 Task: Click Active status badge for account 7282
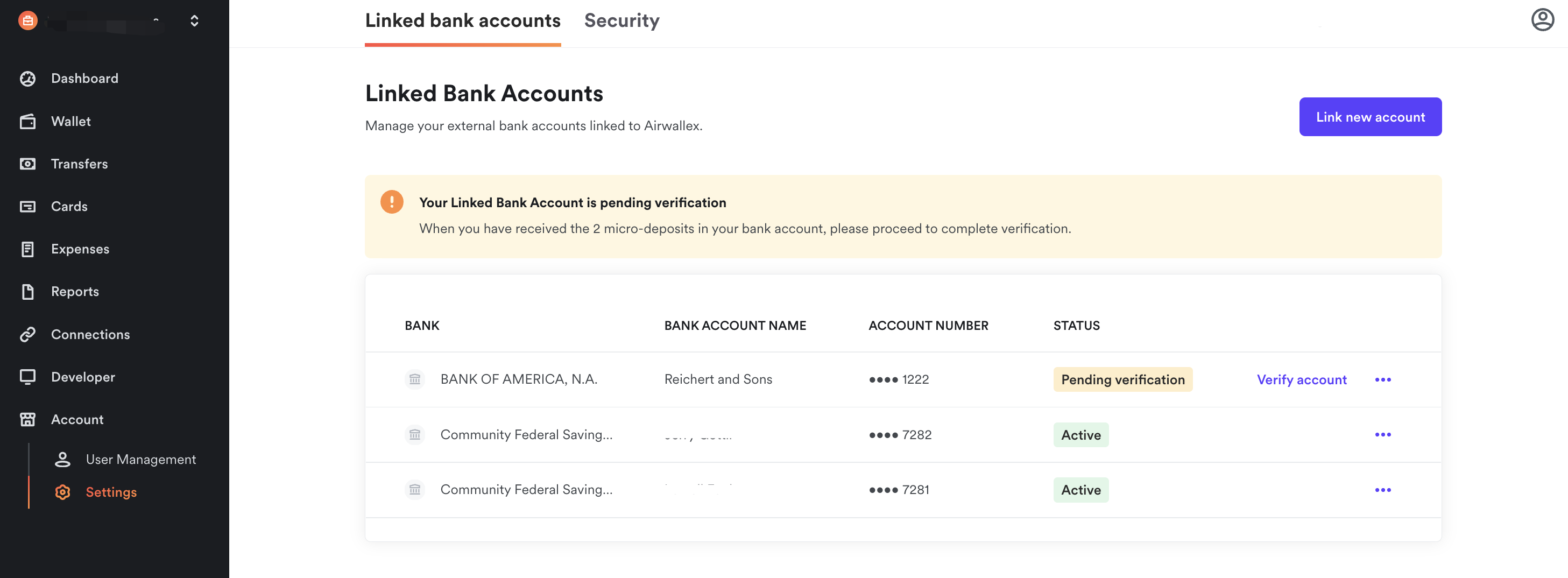(1080, 435)
